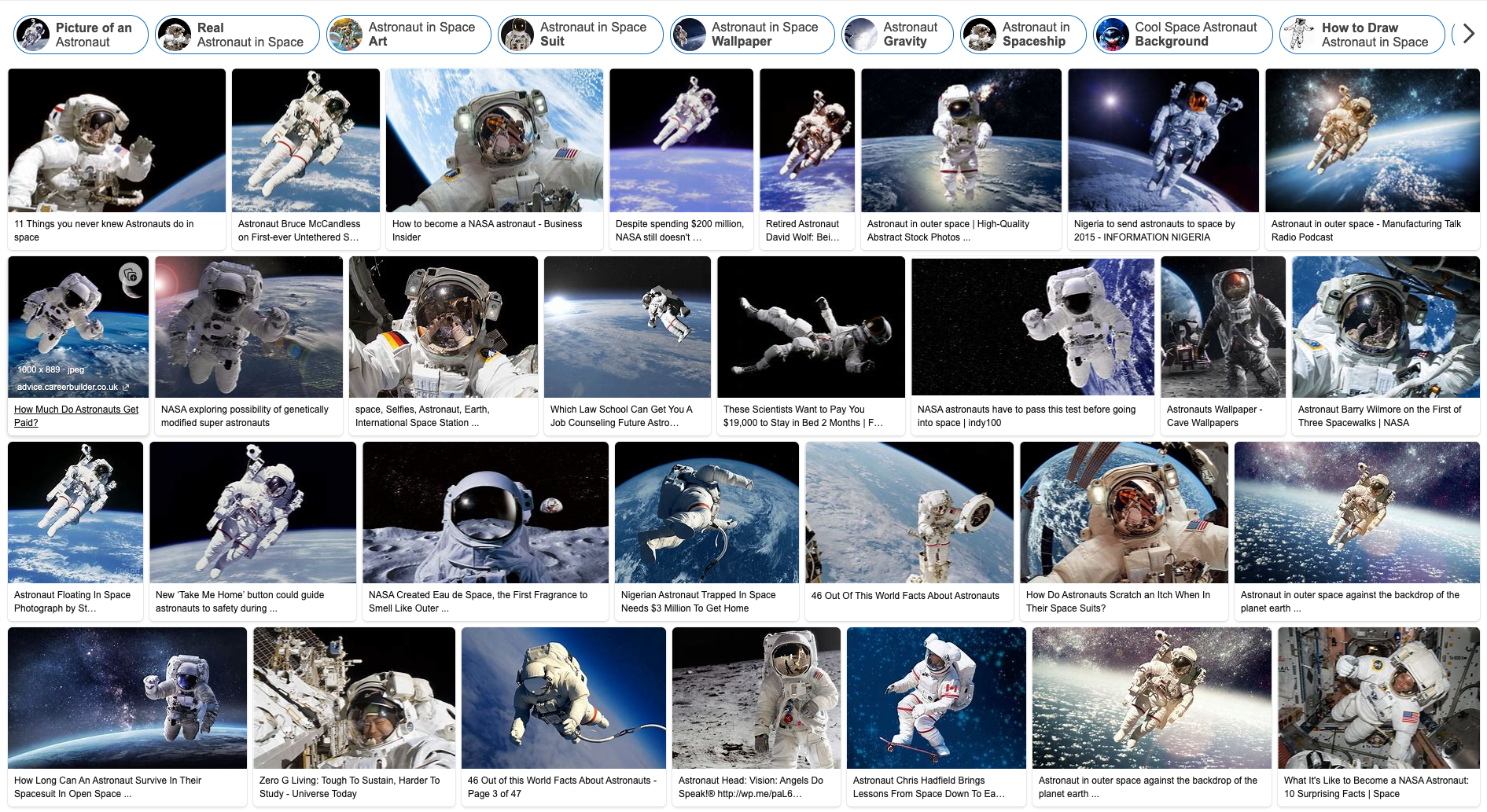Open the external link icon beside advice.careerbuilder.co.uk

(x=126, y=387)
